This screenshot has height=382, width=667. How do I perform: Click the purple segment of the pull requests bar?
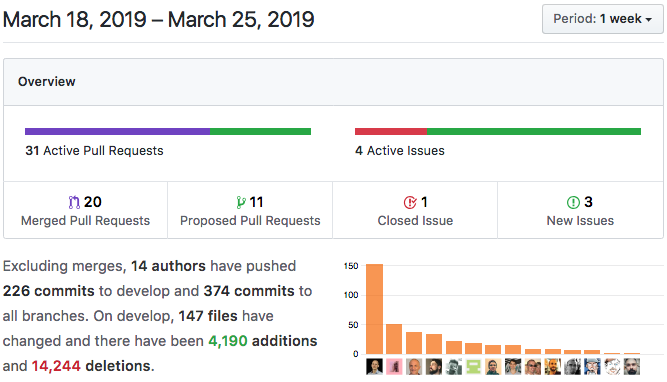tap(117, 131)
